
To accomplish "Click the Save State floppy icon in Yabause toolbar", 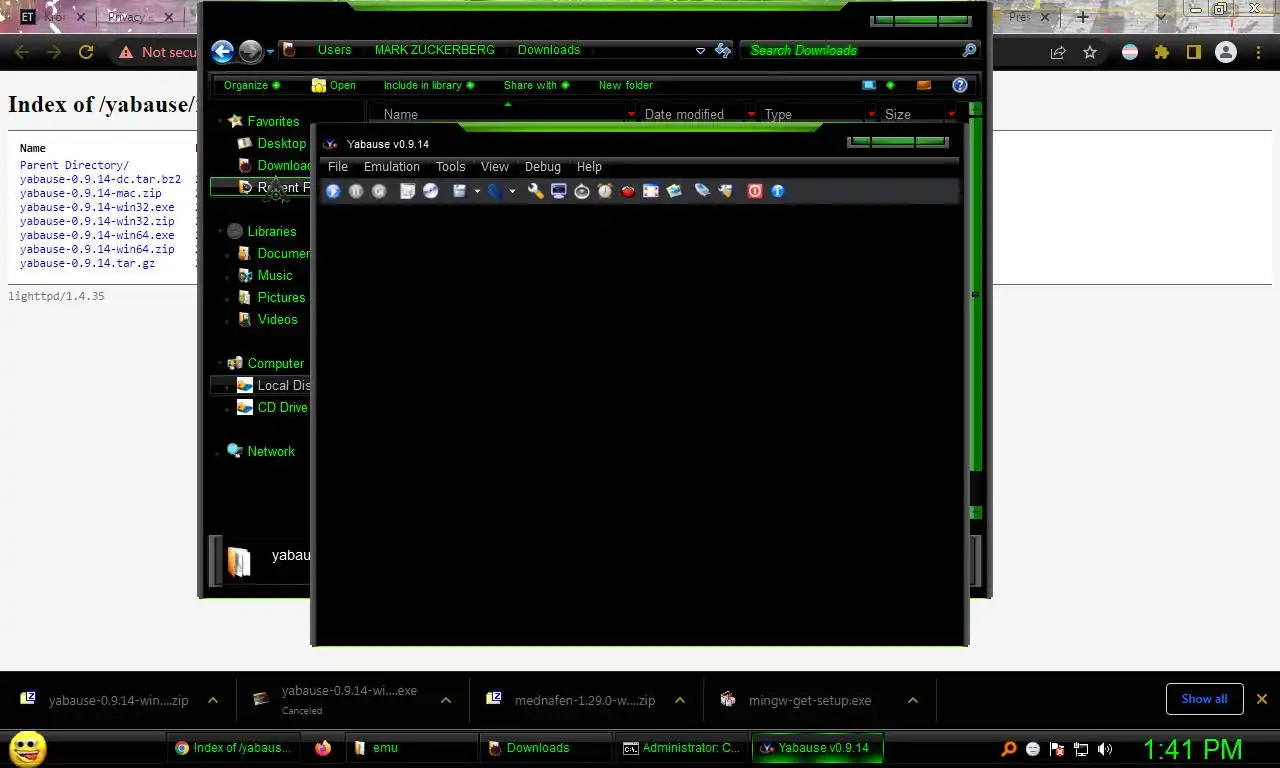I will pos(459,191).
